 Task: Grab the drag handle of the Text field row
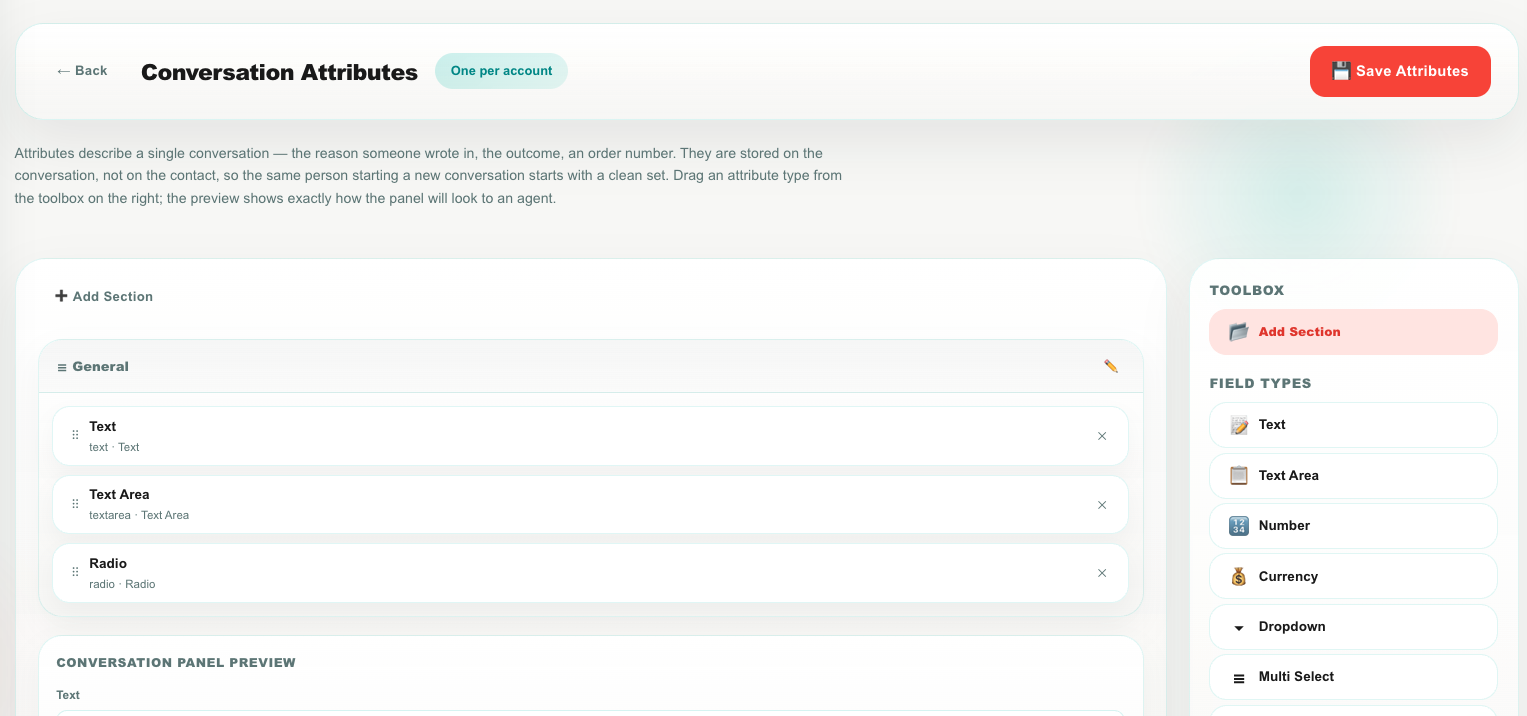coord(75,436)
